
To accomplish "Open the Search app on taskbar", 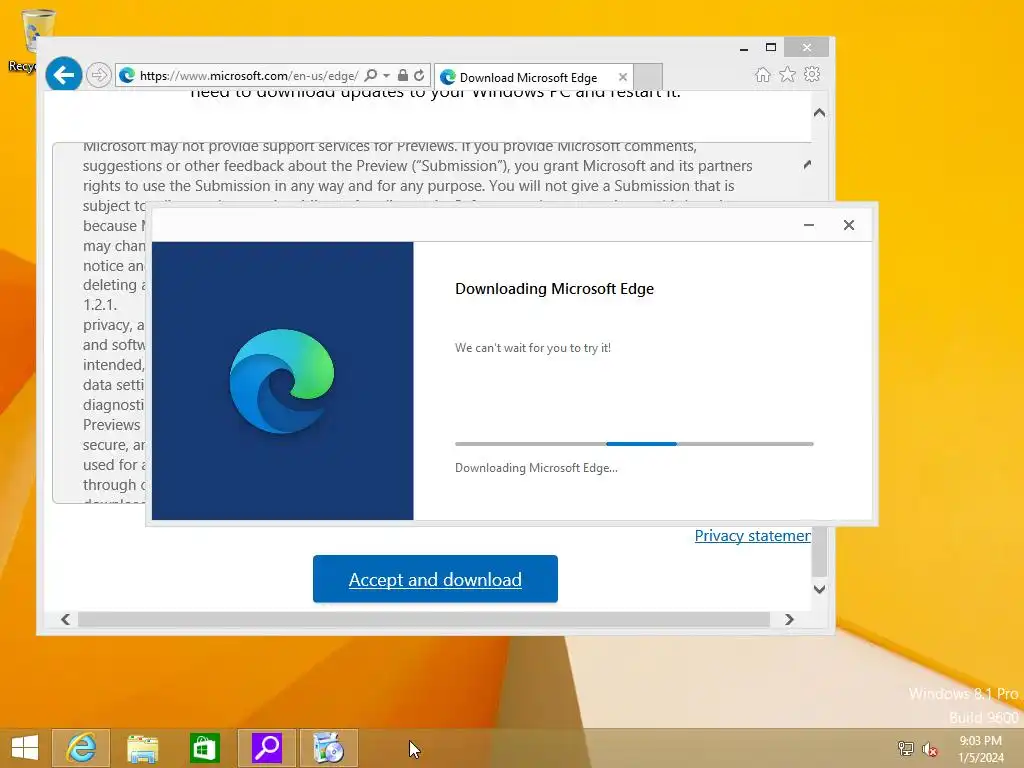I will pos(267,748).
